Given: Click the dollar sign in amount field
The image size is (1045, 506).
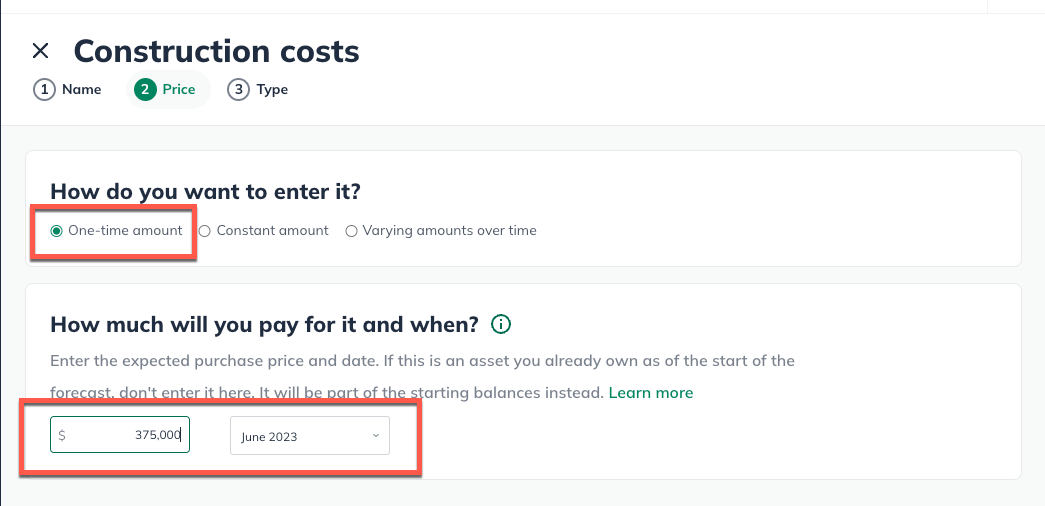Looking at the screenshot, I should pos(62,435).
